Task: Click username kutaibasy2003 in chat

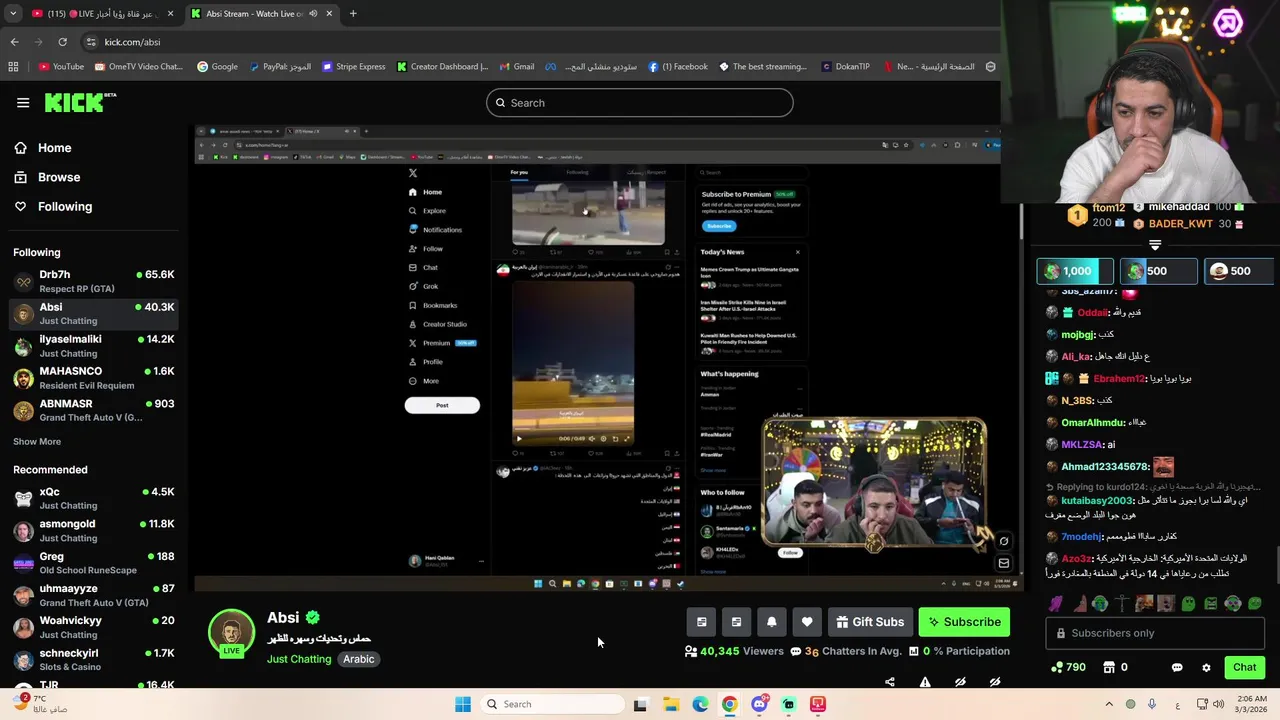Action: click(1097, 500)
